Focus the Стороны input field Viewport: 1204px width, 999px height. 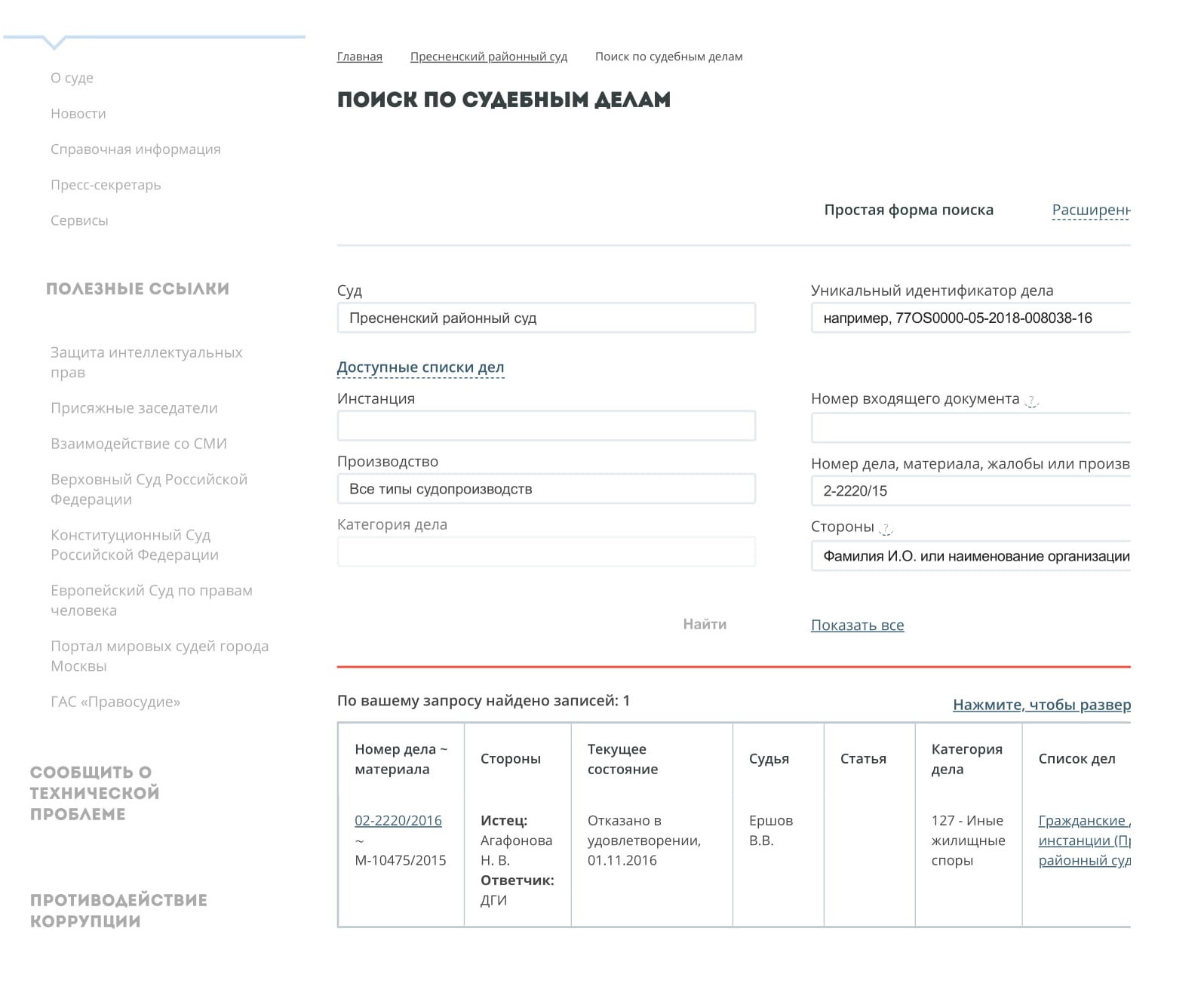point(970,556)
